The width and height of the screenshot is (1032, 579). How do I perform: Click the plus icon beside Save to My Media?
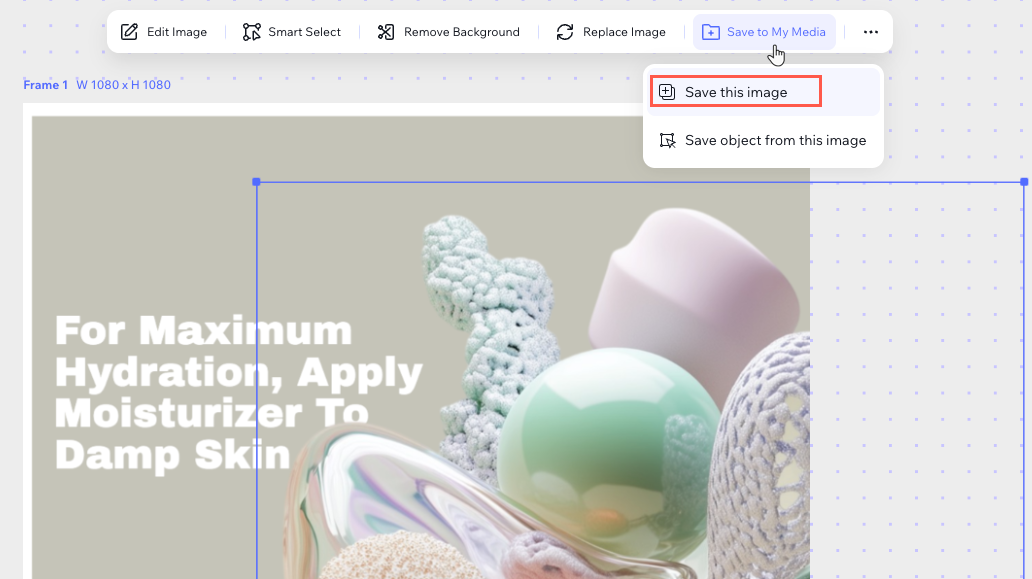[x=710, y=31]
